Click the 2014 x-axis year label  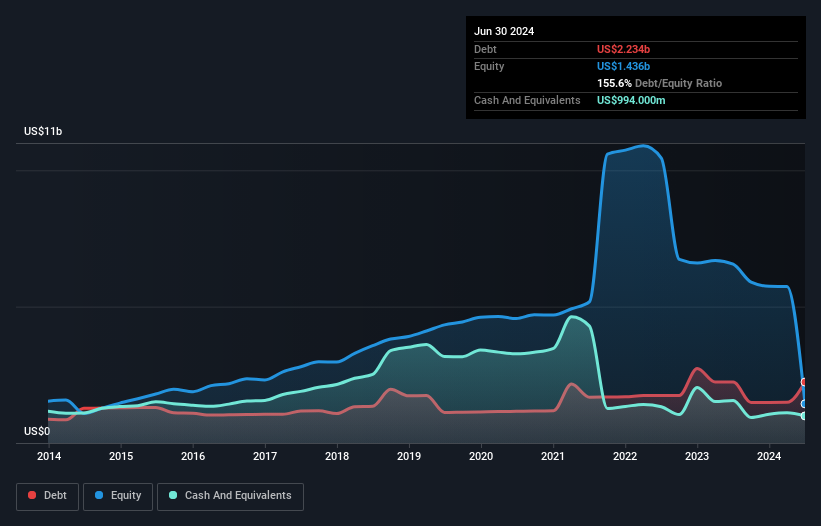point(49,457)
